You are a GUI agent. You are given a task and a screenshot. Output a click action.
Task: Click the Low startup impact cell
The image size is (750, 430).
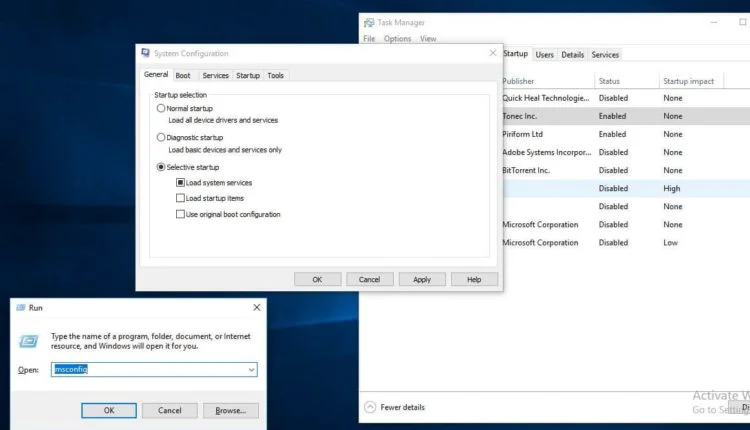point(670,243)
